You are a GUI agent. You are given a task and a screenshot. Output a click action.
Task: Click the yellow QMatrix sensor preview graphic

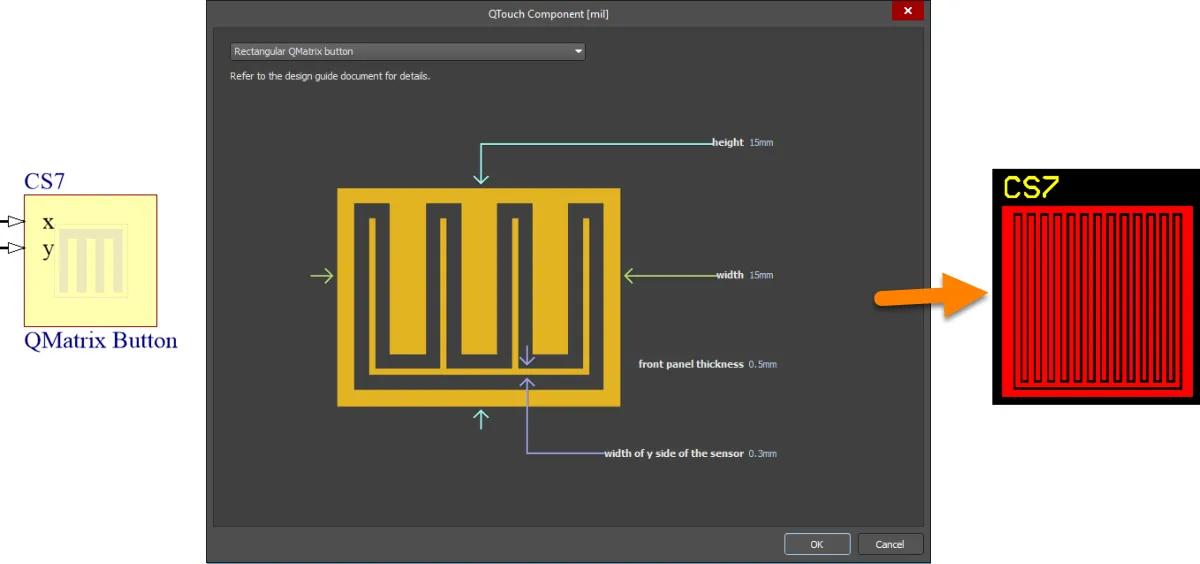(479, 297)
